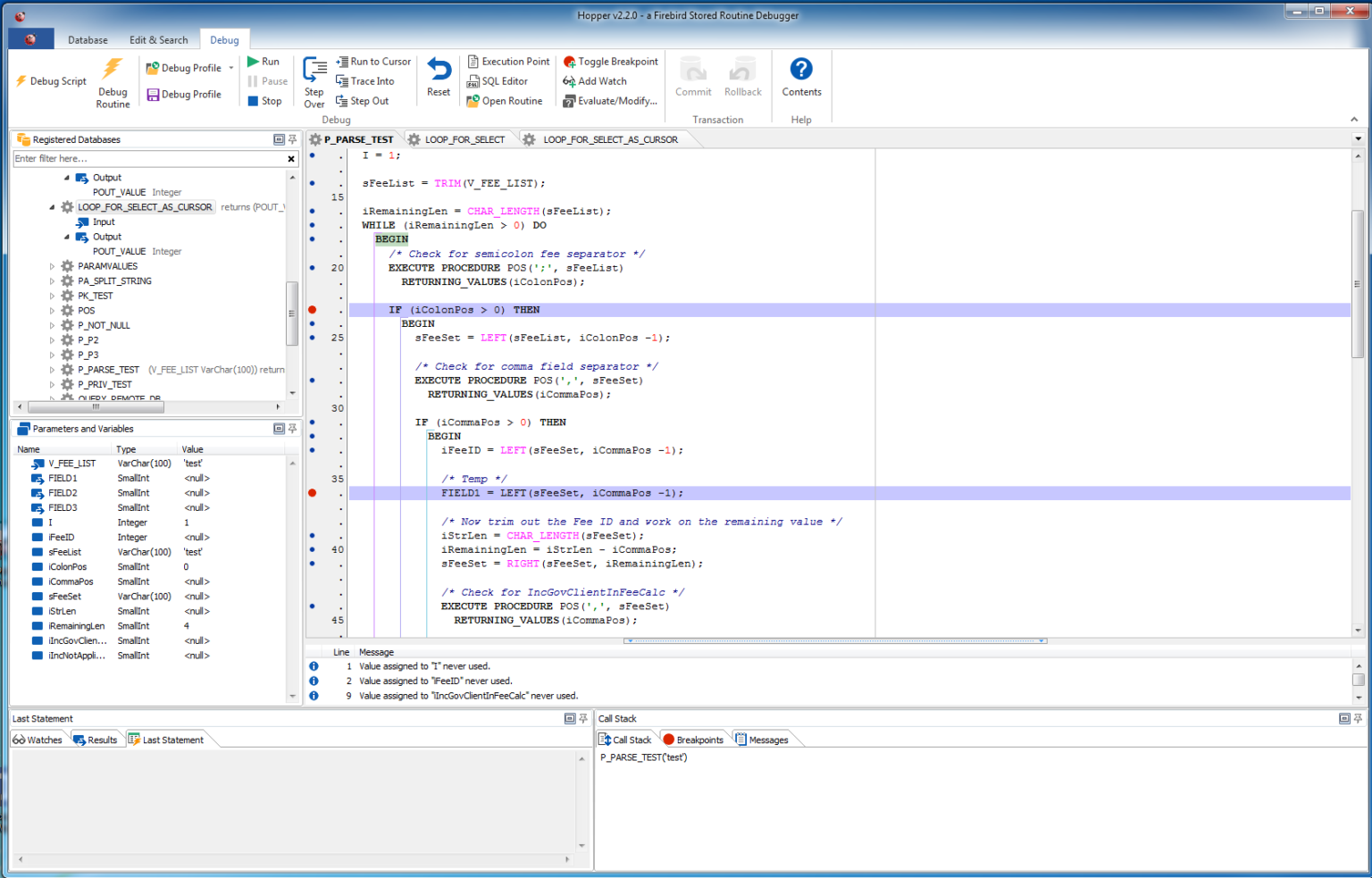Click the Stop debugging icon
The image size is (1372, 878).
254,101
